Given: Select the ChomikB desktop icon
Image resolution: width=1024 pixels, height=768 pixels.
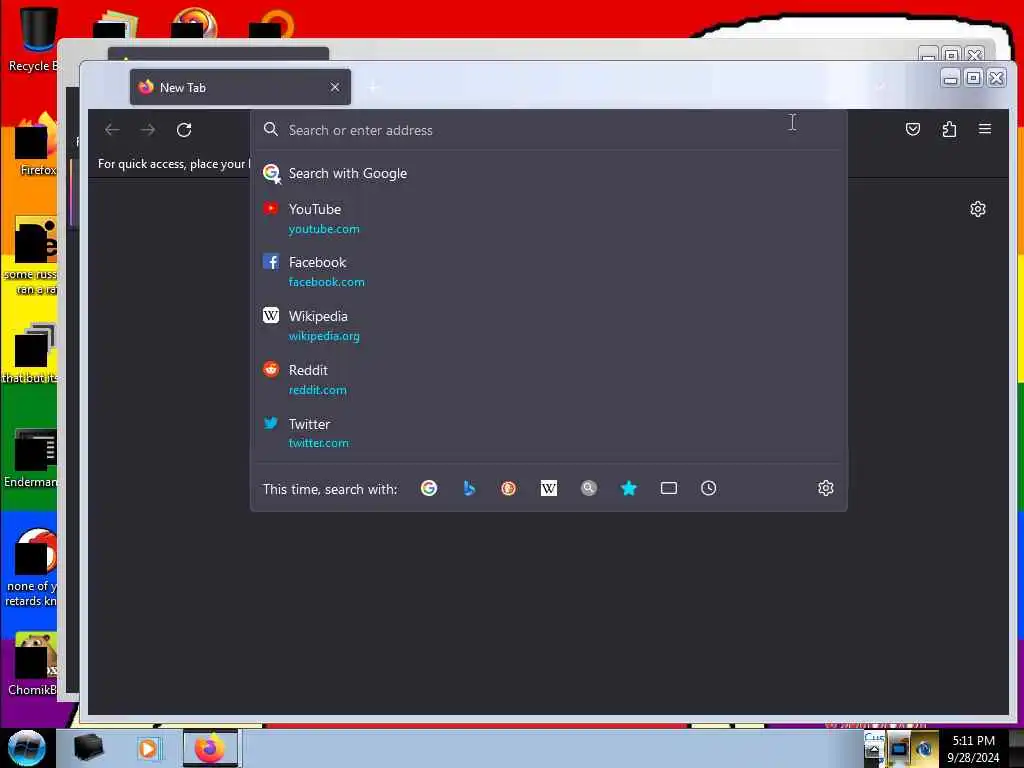Looking at the screenshot, I should point(33,664).
